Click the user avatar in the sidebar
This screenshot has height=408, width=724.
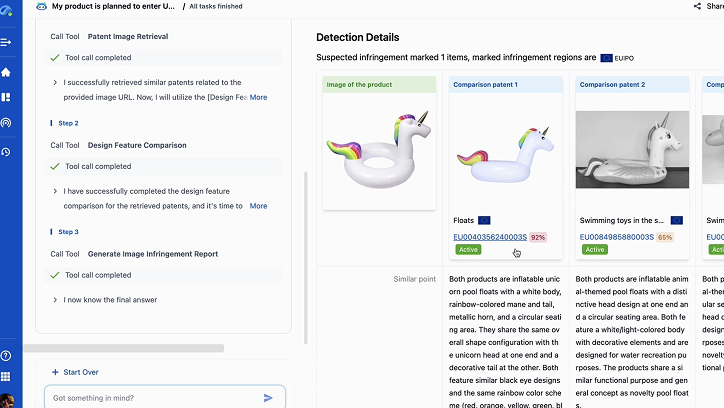click(x=6, y=401)
